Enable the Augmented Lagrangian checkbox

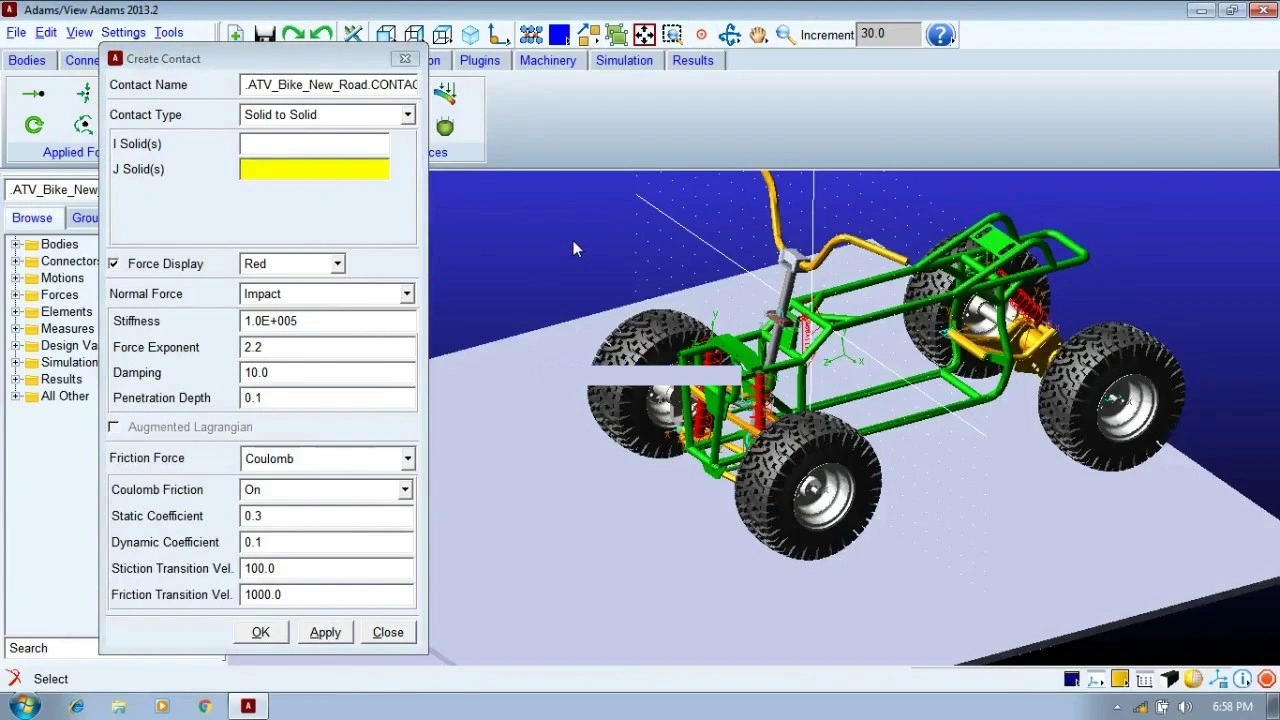coord(114,427)
